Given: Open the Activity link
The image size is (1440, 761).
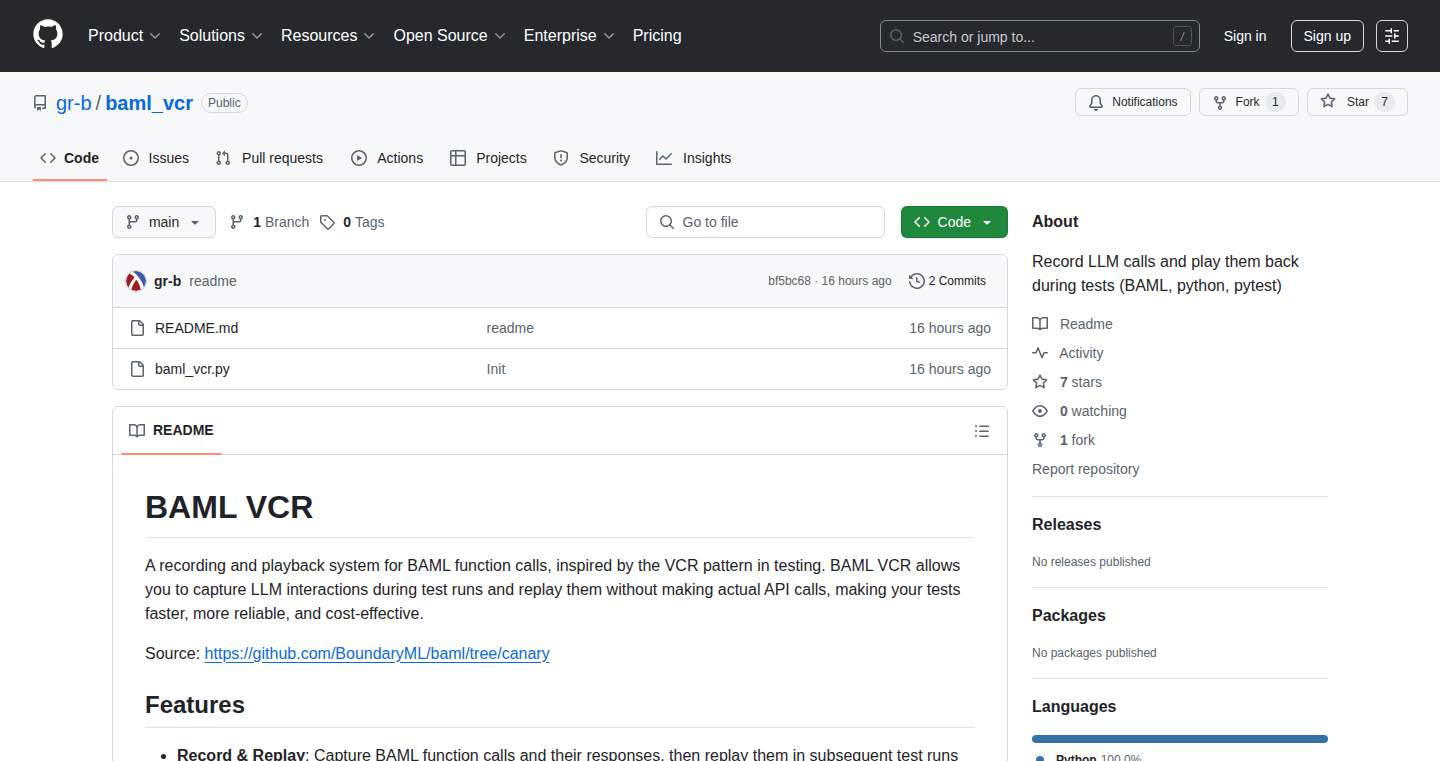Looking at the screenshot, I should pos(1081,353).
